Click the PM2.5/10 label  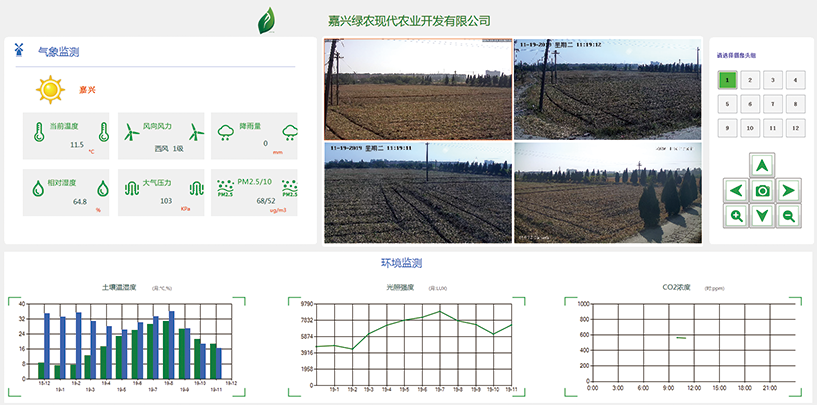tap(254, 181)
